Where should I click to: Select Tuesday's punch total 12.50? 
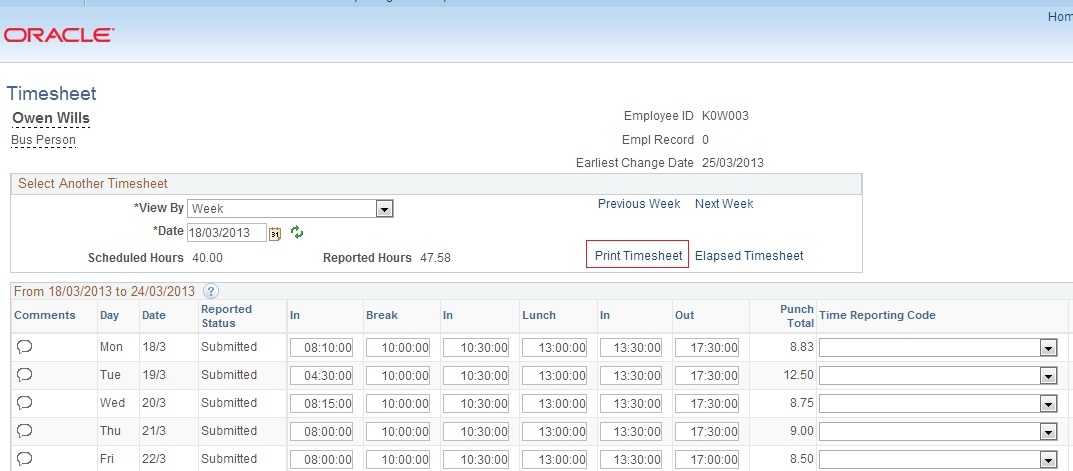799,375
